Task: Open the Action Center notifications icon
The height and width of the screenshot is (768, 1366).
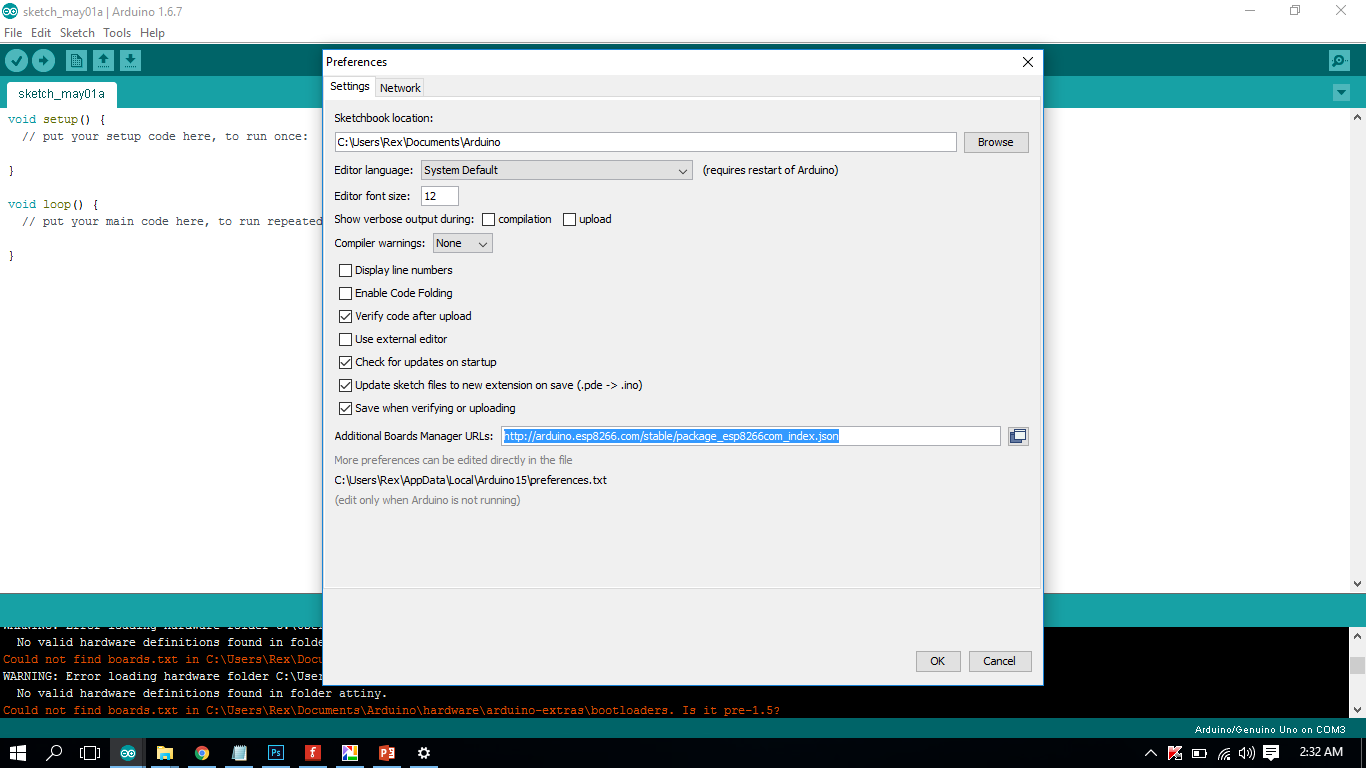Action: click(1271, 753)
